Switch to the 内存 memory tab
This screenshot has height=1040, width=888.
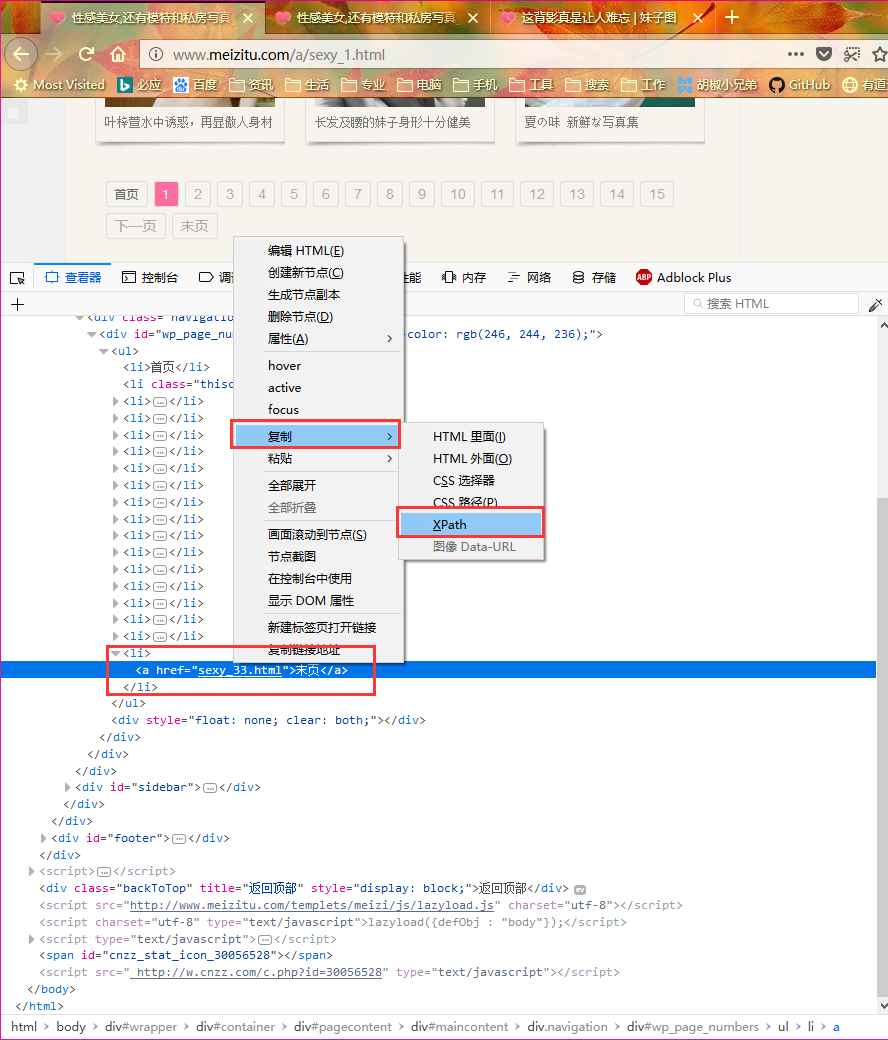pyautogui.click(x=464, y=277)
